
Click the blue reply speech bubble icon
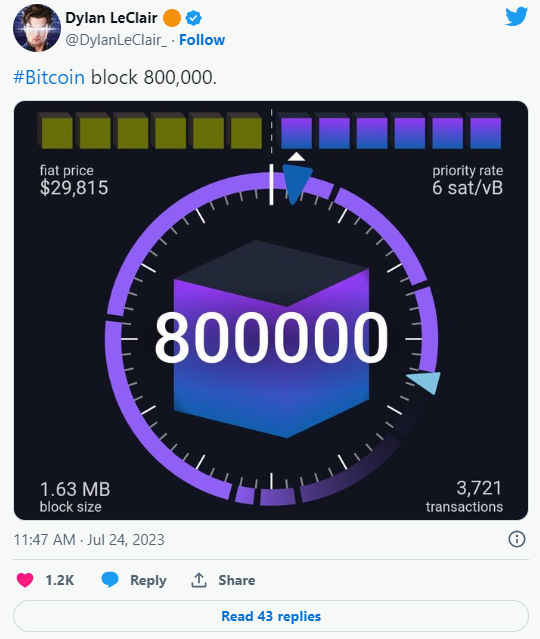110,580
